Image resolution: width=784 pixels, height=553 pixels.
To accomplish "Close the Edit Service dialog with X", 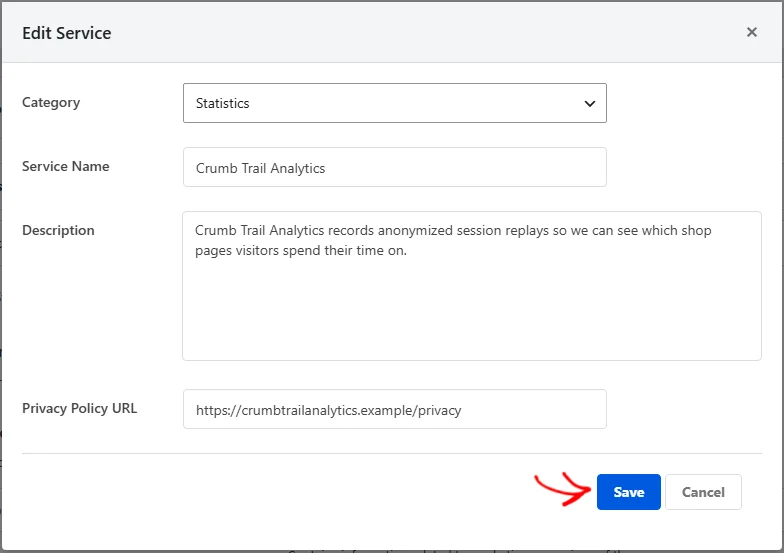I will click(x=752, y=32).
